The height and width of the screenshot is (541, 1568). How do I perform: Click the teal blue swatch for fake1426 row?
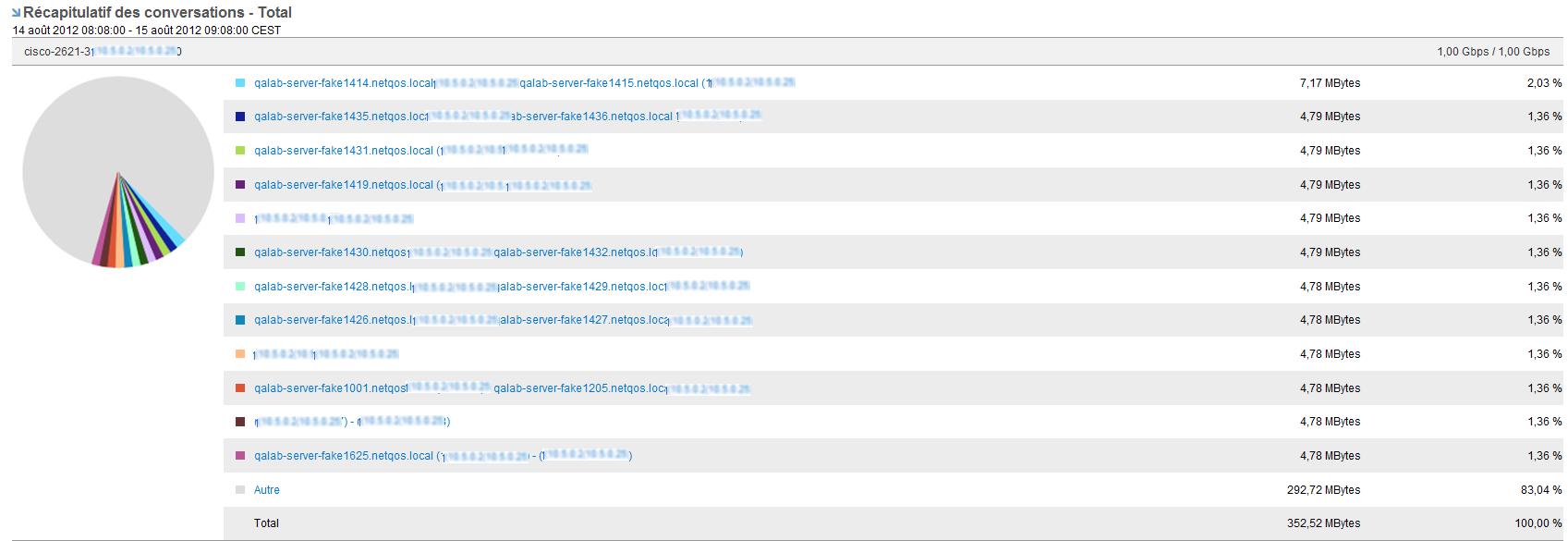pos(240,320)
